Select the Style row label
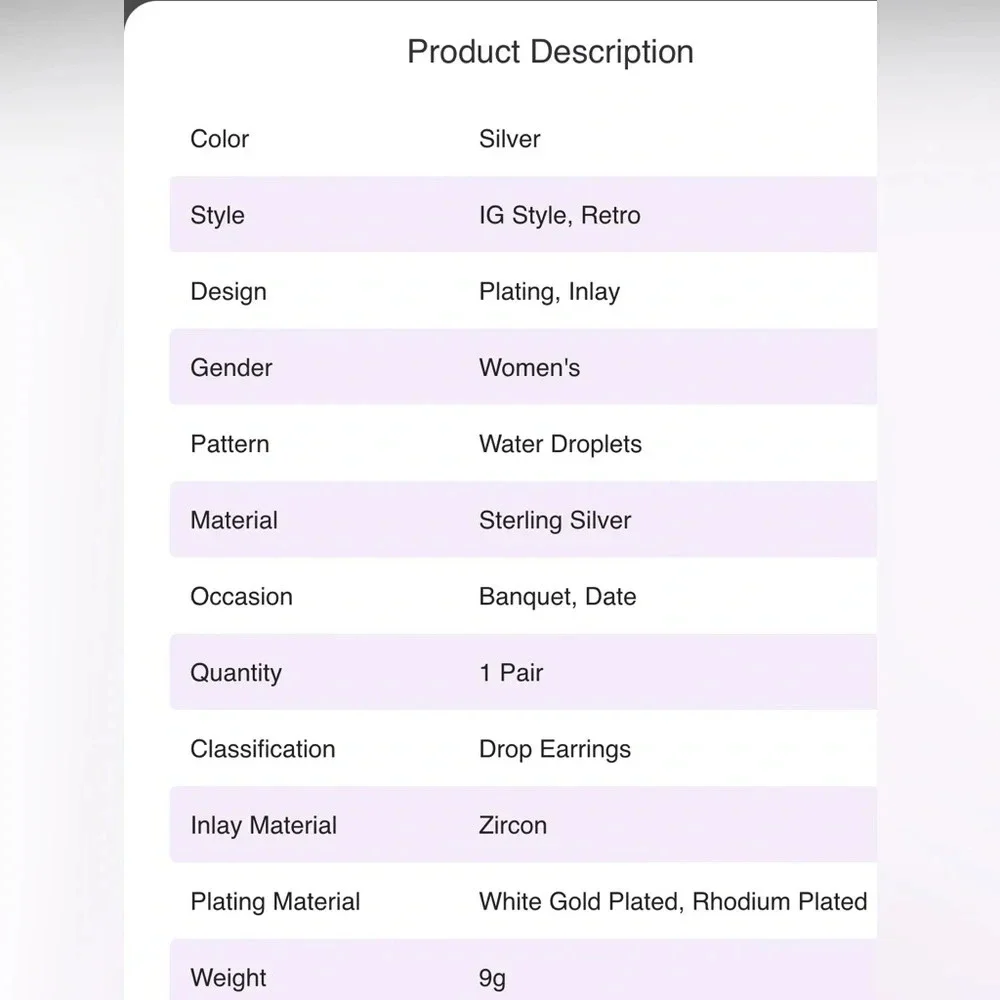 tap(217, 216)
